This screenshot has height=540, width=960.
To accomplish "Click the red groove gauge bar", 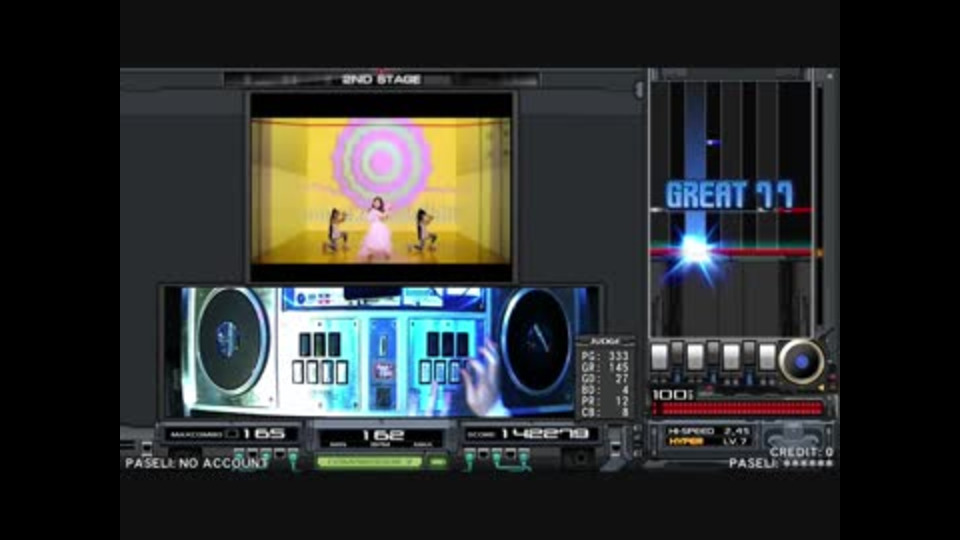I will tap(737, 408).
